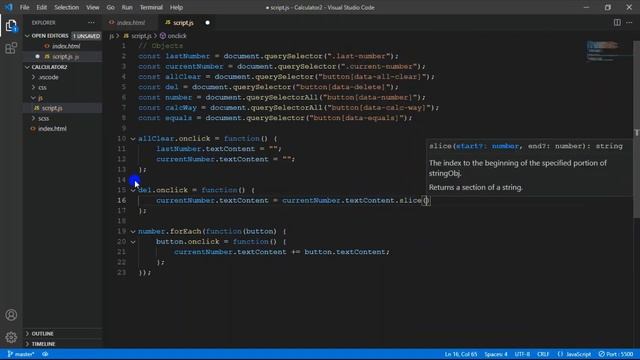
Task: Click the eye watch icon in status bar
Action: 45,354
